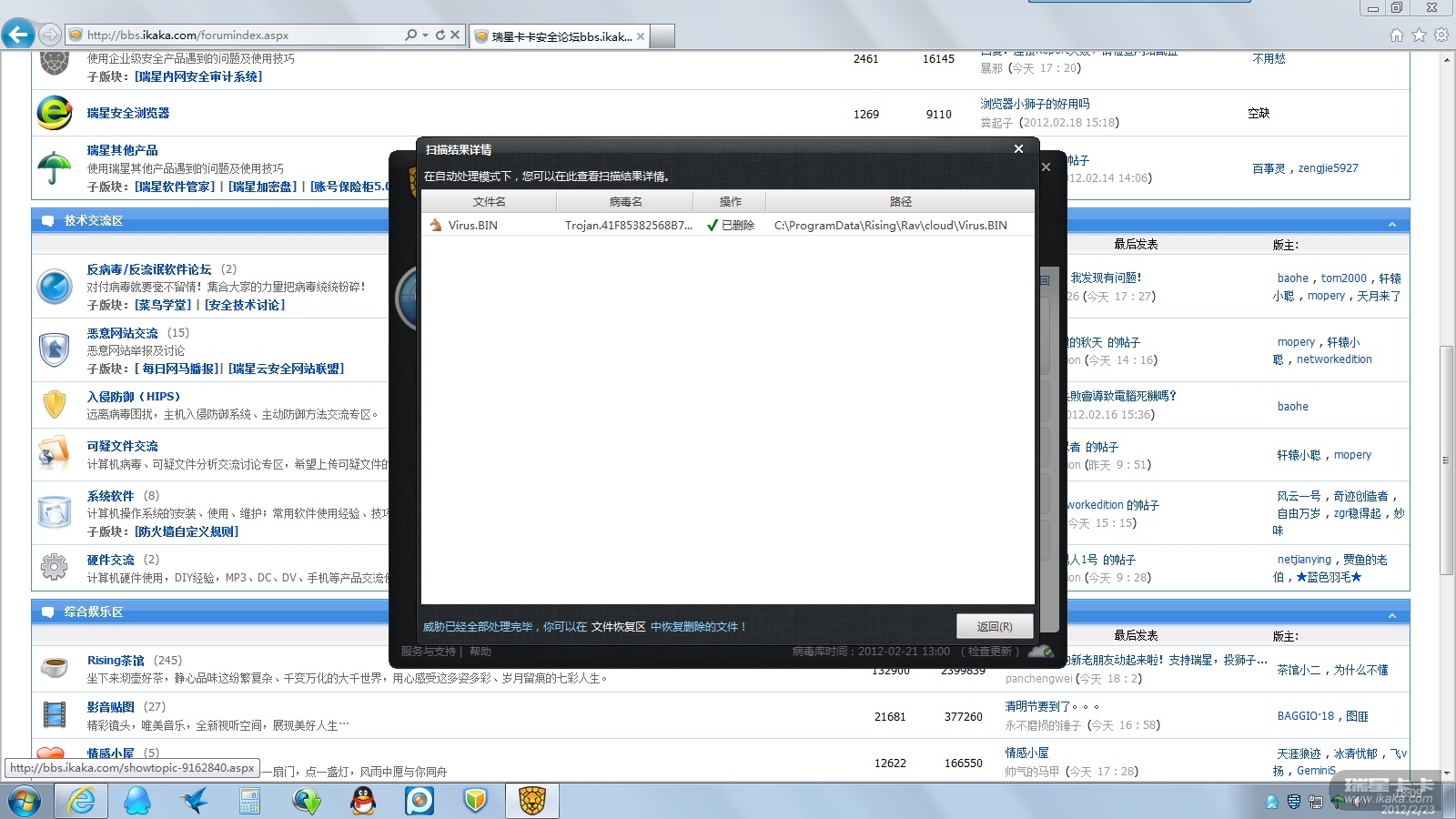Click the film strip icon beside 影音贴图
Viewport: 1456px width, 819px height.
(55, 715)
